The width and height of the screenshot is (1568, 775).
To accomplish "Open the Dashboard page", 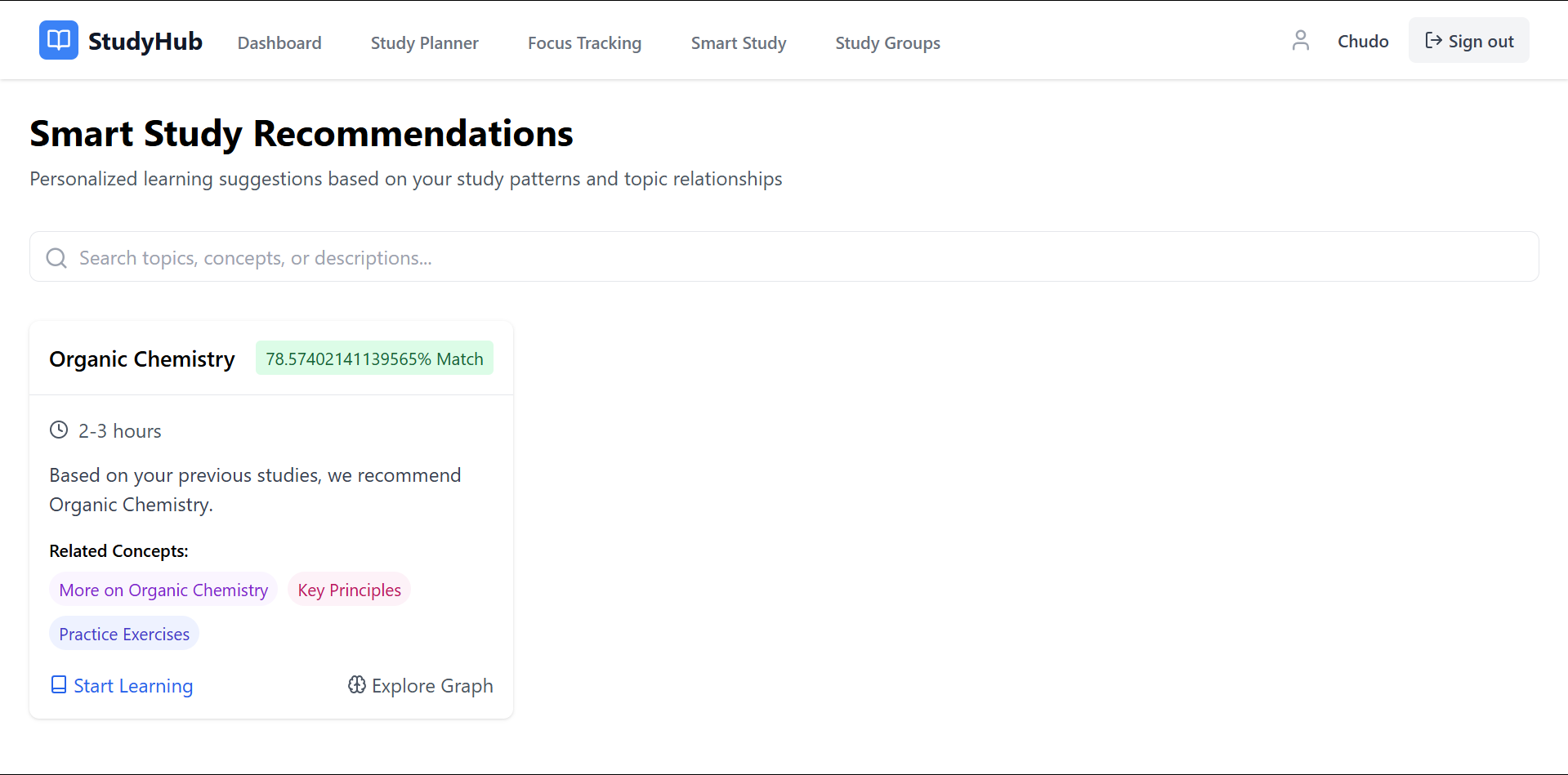I will point(279,42).
